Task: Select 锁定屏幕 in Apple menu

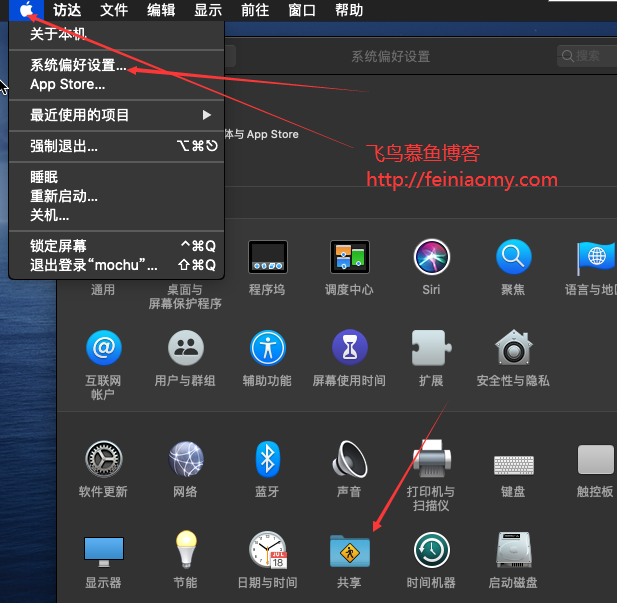Action: tap(116, 246)
